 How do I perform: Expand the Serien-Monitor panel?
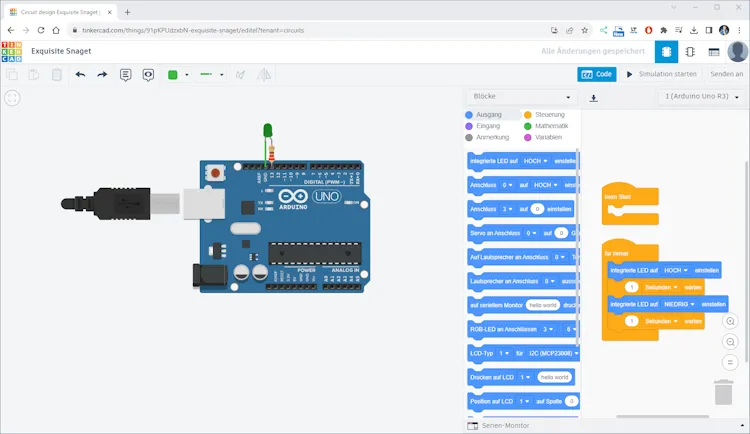[505, 426]
